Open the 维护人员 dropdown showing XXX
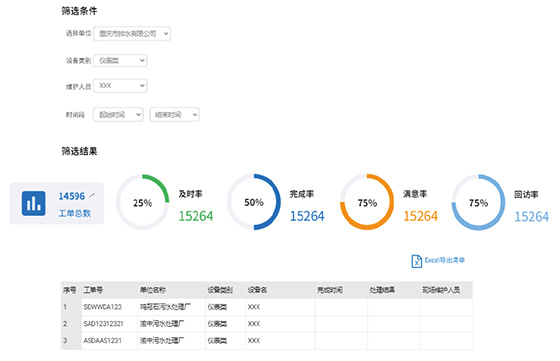Screen dimensions: 560x361 point(120,86)
